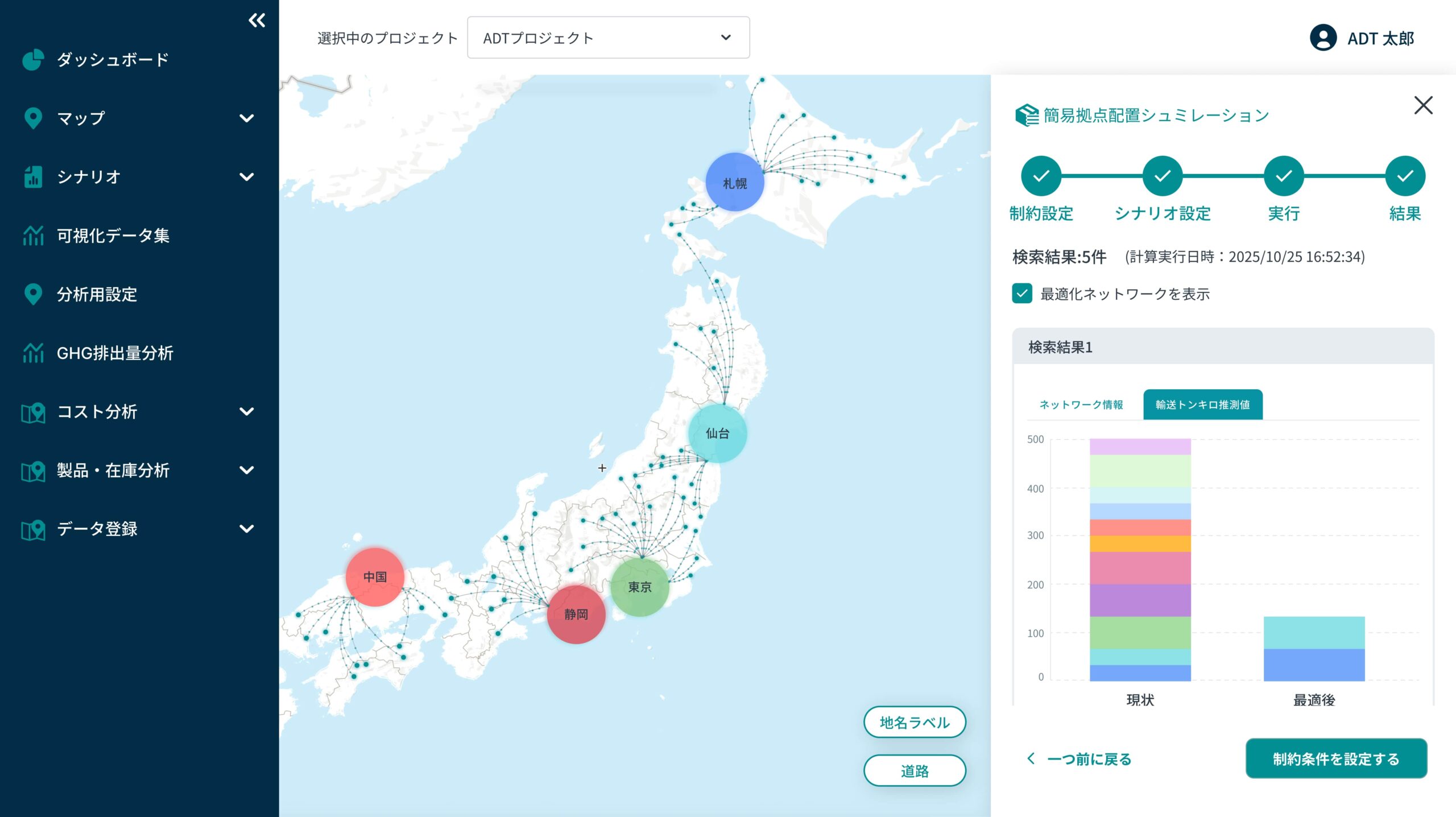Click the dashboard pie chart icon

(x=33, y=60)
